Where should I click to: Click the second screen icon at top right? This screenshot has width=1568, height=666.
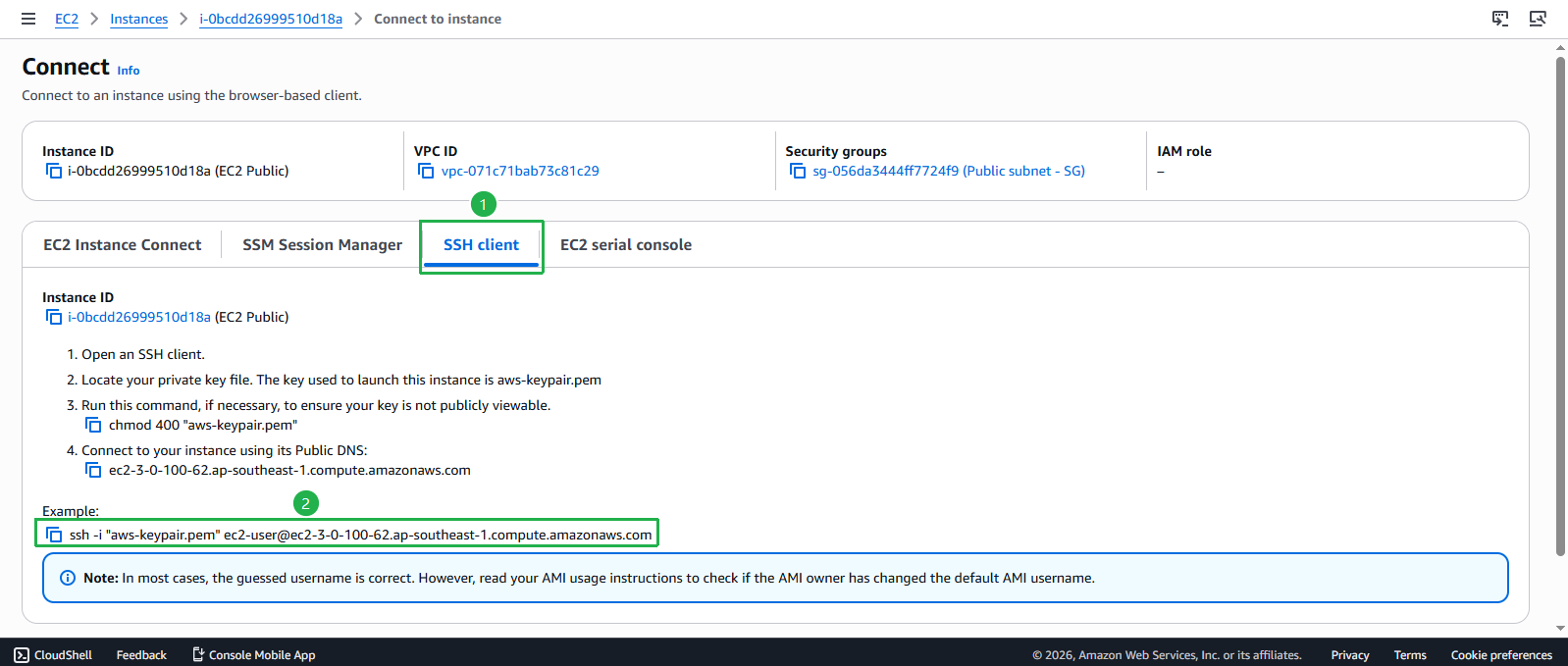[1538, 19]
